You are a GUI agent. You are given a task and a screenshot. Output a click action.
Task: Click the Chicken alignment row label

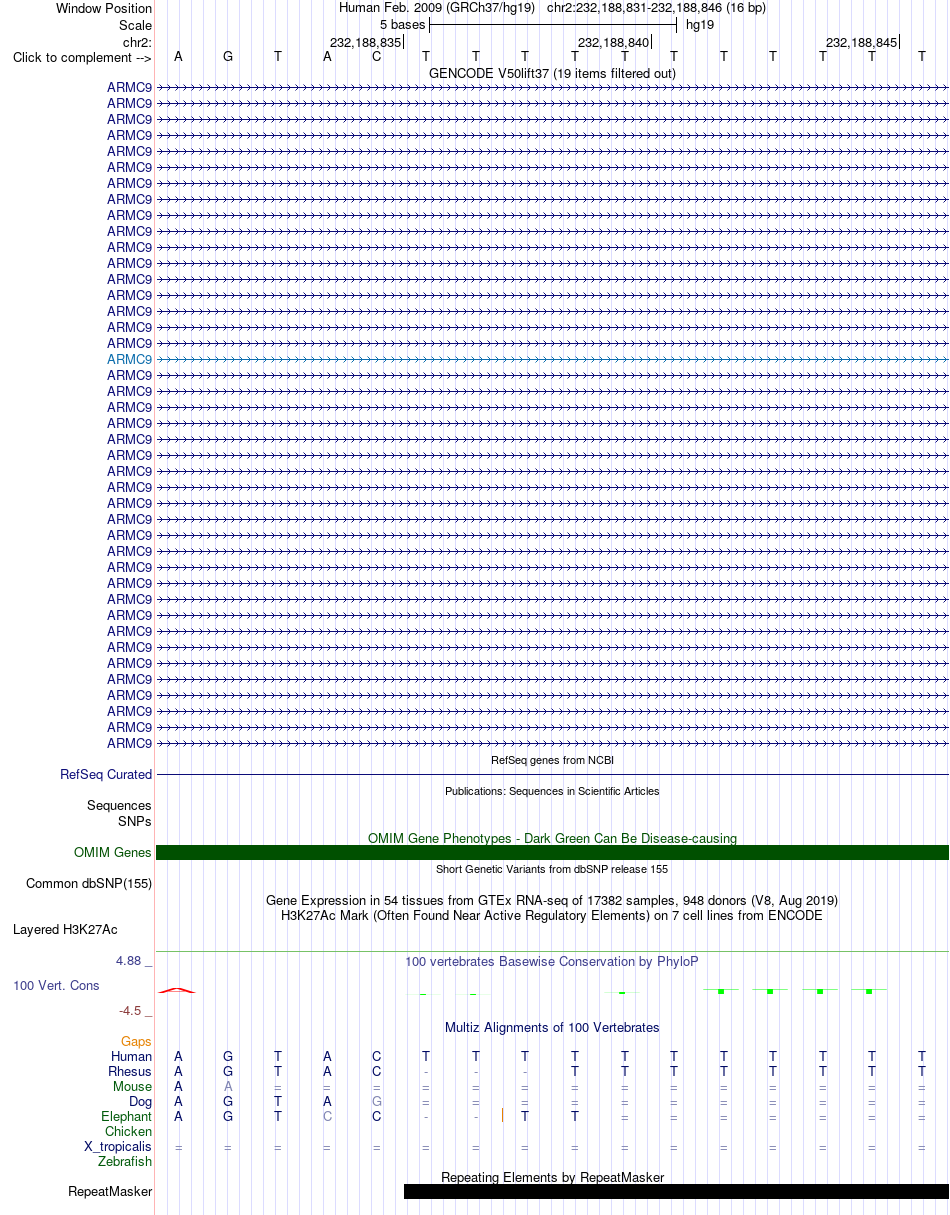[x=128, y=1131]
